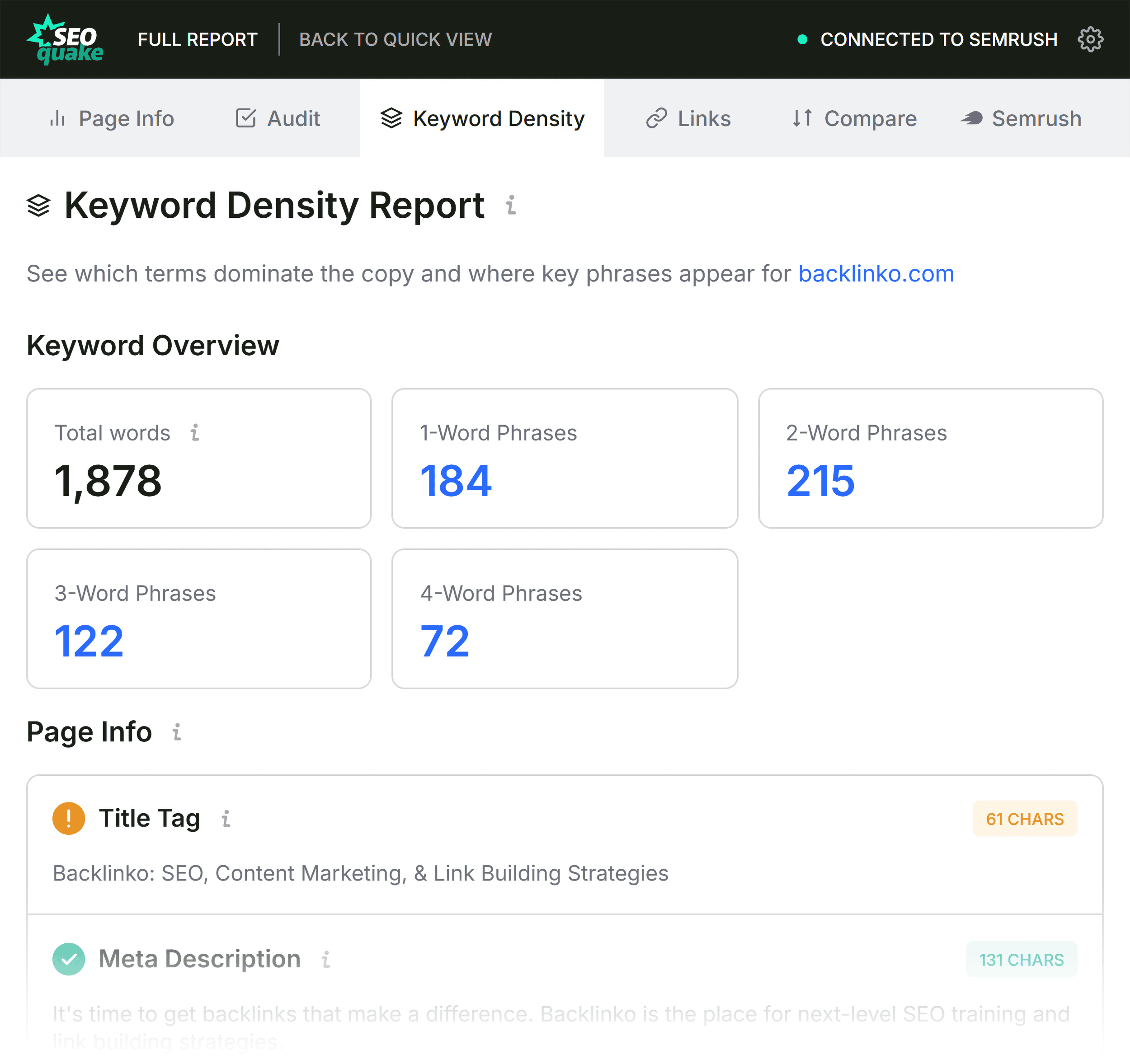This screenshot has width=1130, height=1064.
Task: Click info icon next to Total words
Action: click(x=195, y=432)
